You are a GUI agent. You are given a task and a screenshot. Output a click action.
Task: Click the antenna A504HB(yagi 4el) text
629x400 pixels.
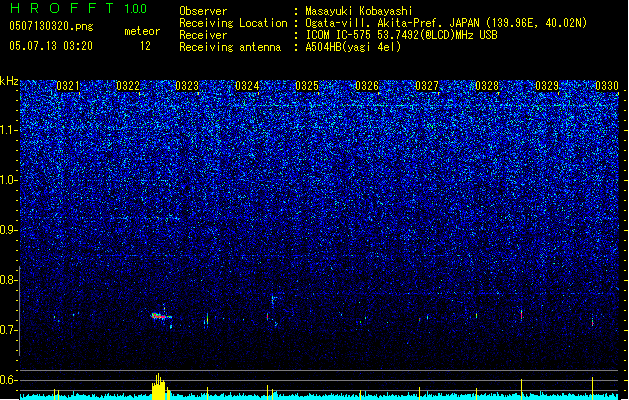click(x=353, y=47)
